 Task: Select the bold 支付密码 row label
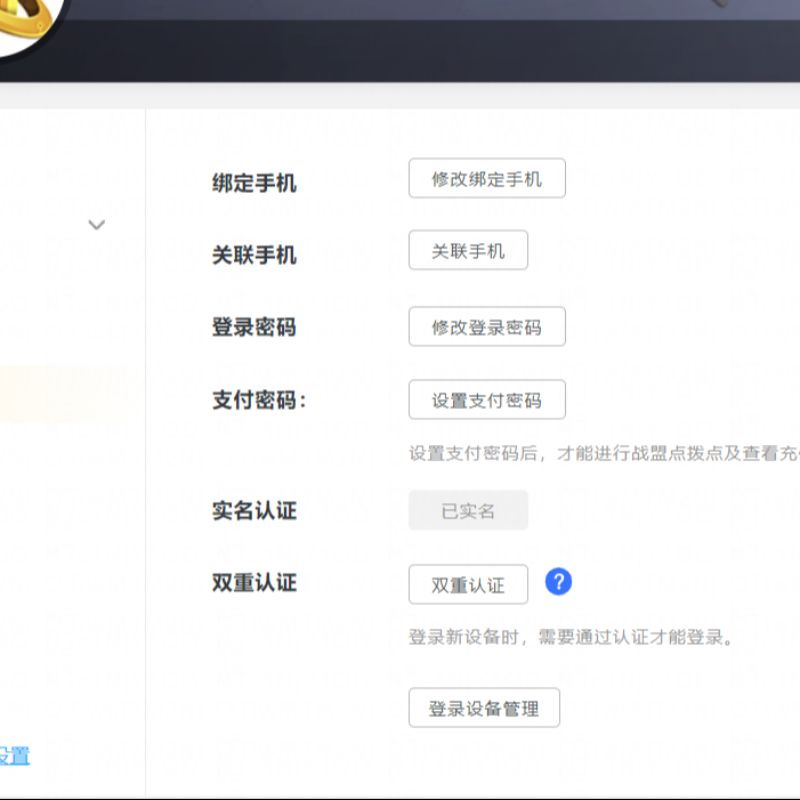point(258,400)
